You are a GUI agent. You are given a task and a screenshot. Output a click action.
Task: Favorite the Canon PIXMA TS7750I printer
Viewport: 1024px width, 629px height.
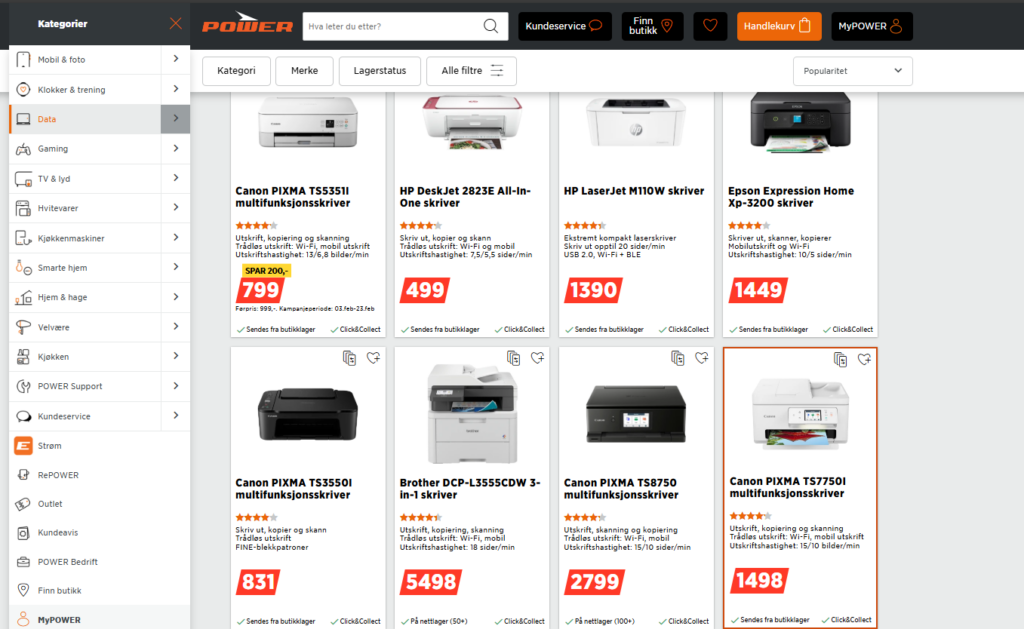click(x=864, y=359)
